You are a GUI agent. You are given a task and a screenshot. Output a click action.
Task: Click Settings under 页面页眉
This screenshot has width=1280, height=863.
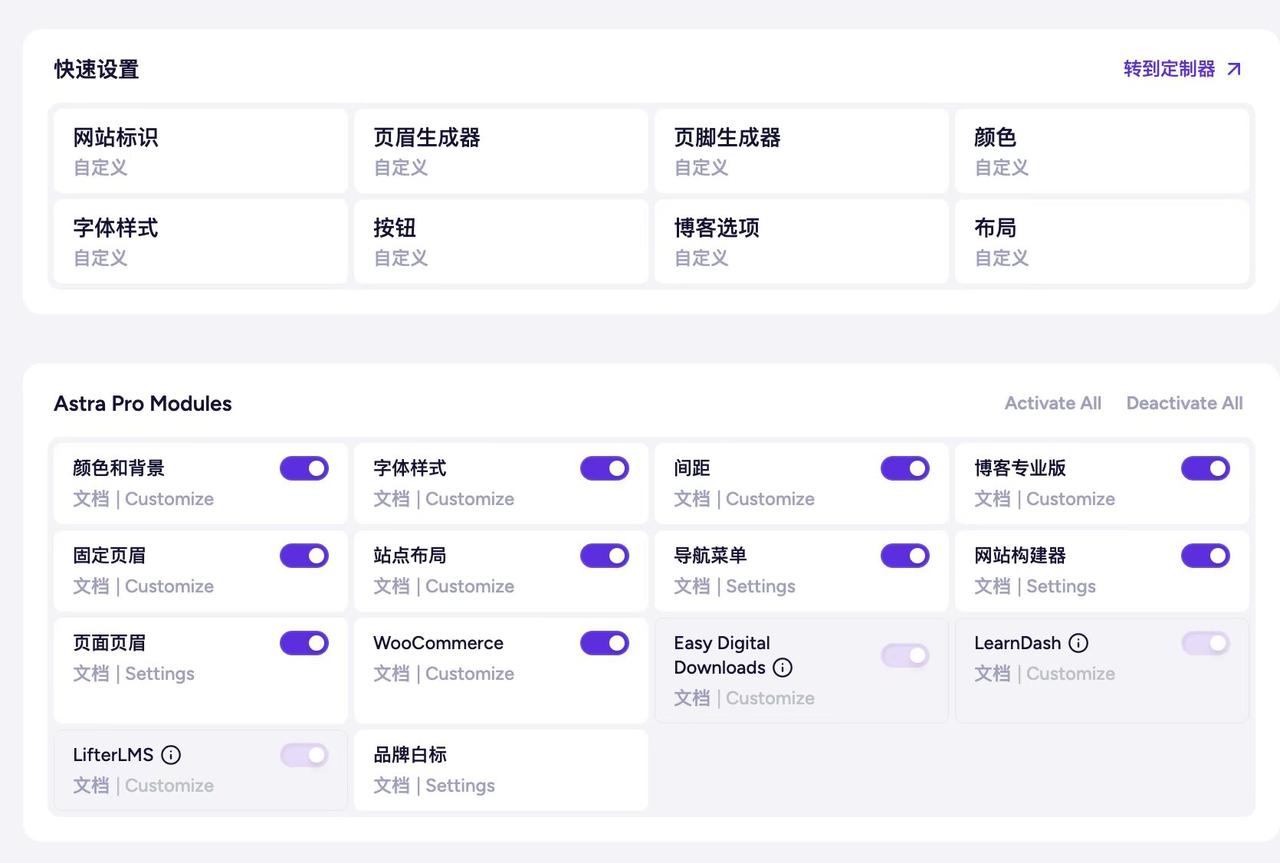coord(160,674)
